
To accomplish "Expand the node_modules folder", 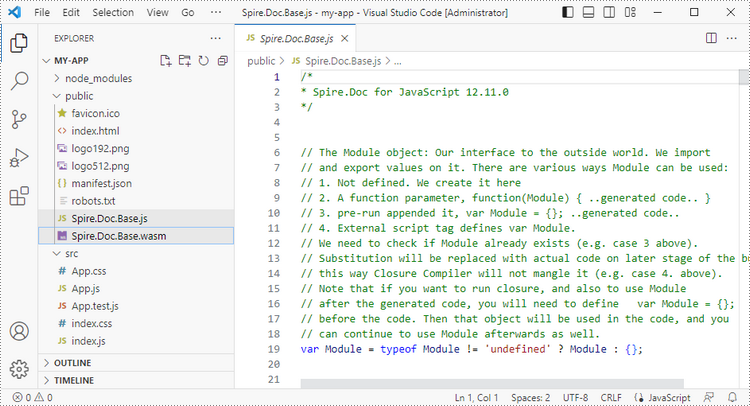I will (98, 78).
